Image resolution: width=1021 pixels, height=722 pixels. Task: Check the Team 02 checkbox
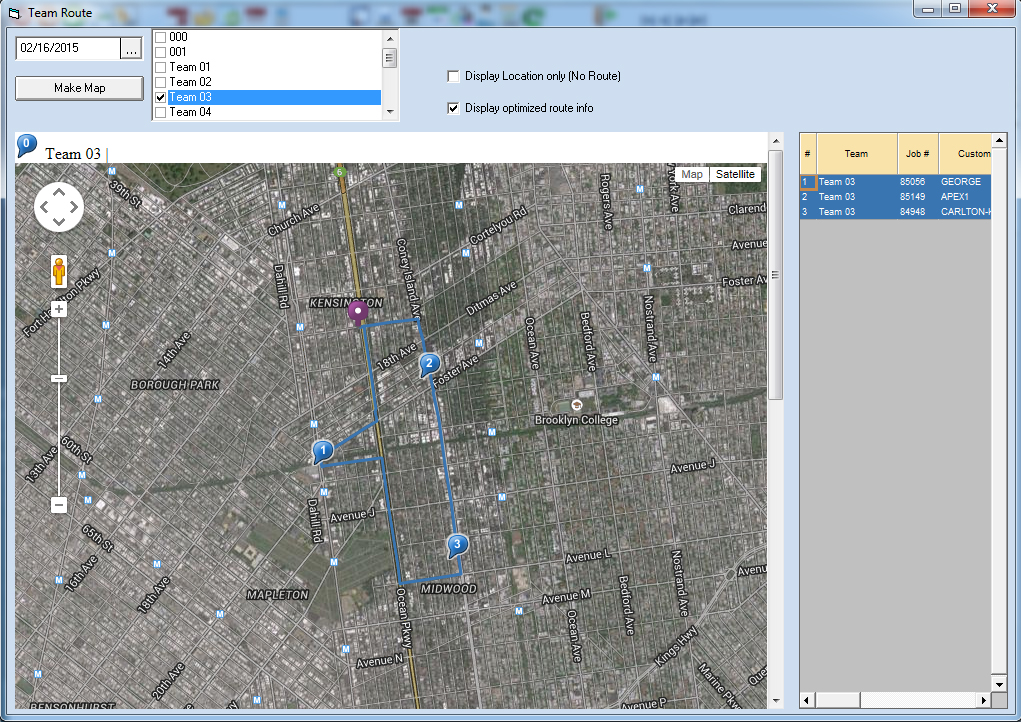[x=160, y=82]
